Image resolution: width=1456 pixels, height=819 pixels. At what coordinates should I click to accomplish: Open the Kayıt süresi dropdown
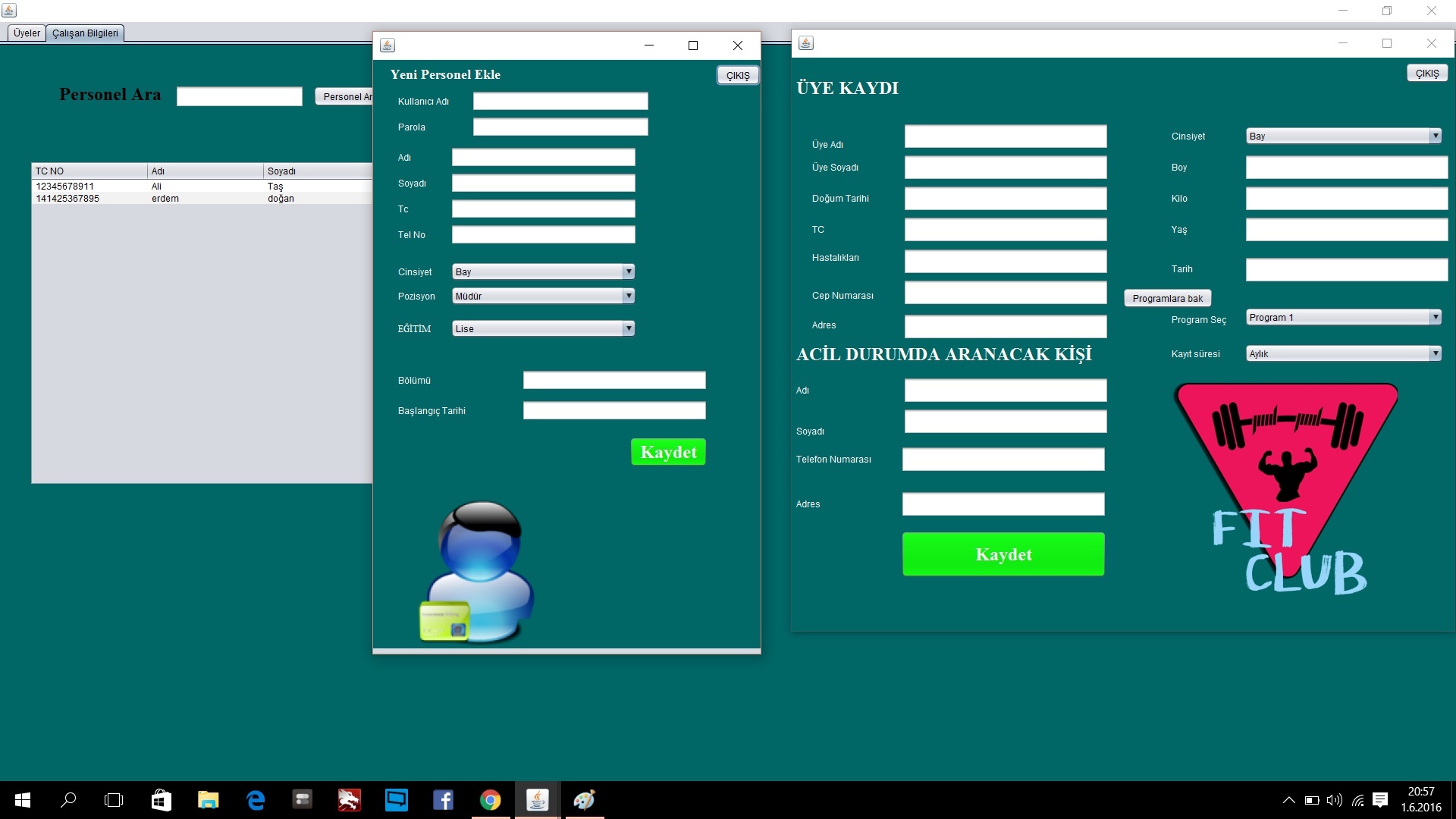click(1343, 354)
